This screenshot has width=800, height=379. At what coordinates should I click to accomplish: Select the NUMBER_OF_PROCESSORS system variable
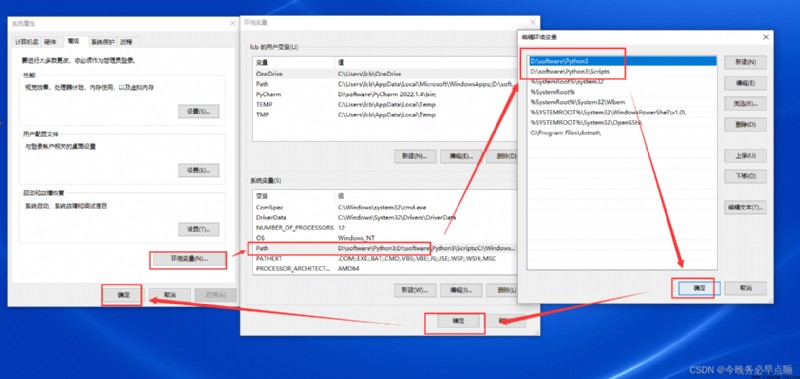click(385, 228)
